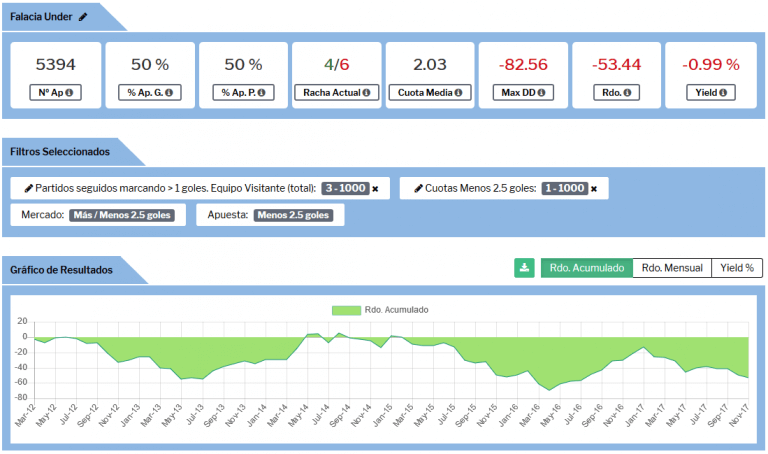Remove the Cuotas Menos 2.5 goles filter
Viewport: 768px width, 454px height.
[x=593, y=188]
